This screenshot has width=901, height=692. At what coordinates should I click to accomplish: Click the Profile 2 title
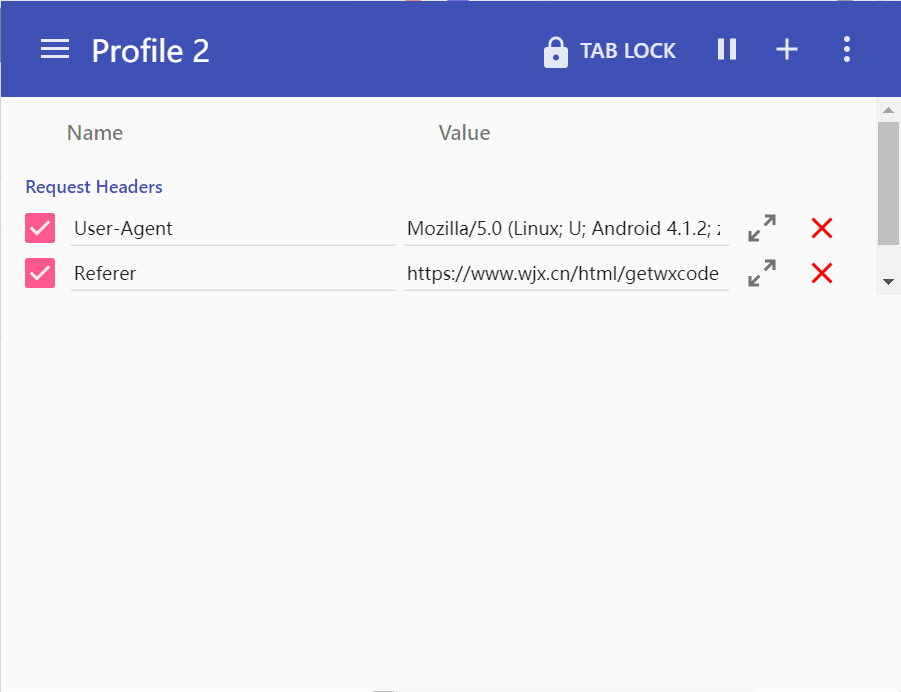pos(150,51)
